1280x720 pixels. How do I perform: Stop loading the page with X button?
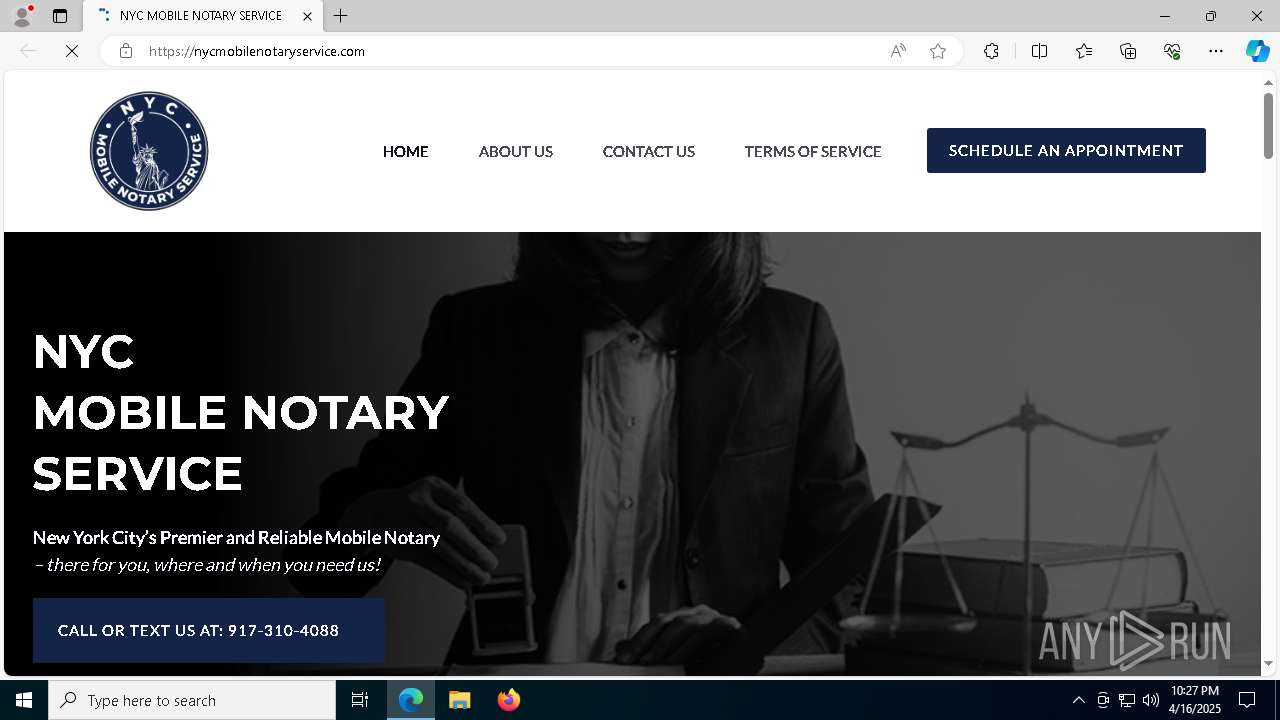pyautogui.click(x=72, y=51)
